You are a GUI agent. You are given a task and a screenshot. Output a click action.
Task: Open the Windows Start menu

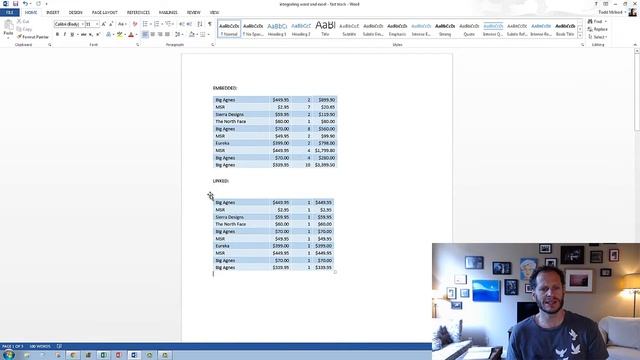coord(9,355)
